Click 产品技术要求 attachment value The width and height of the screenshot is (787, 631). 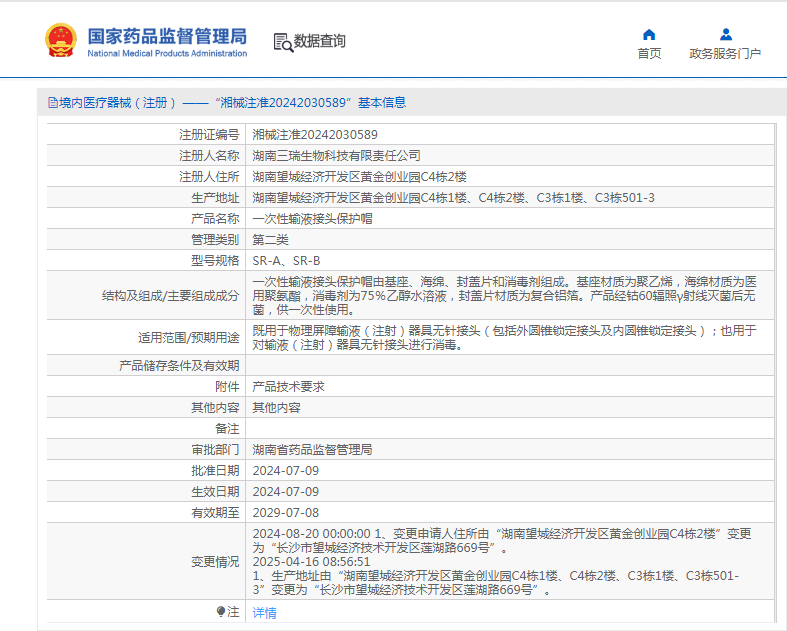coord(288,387)
